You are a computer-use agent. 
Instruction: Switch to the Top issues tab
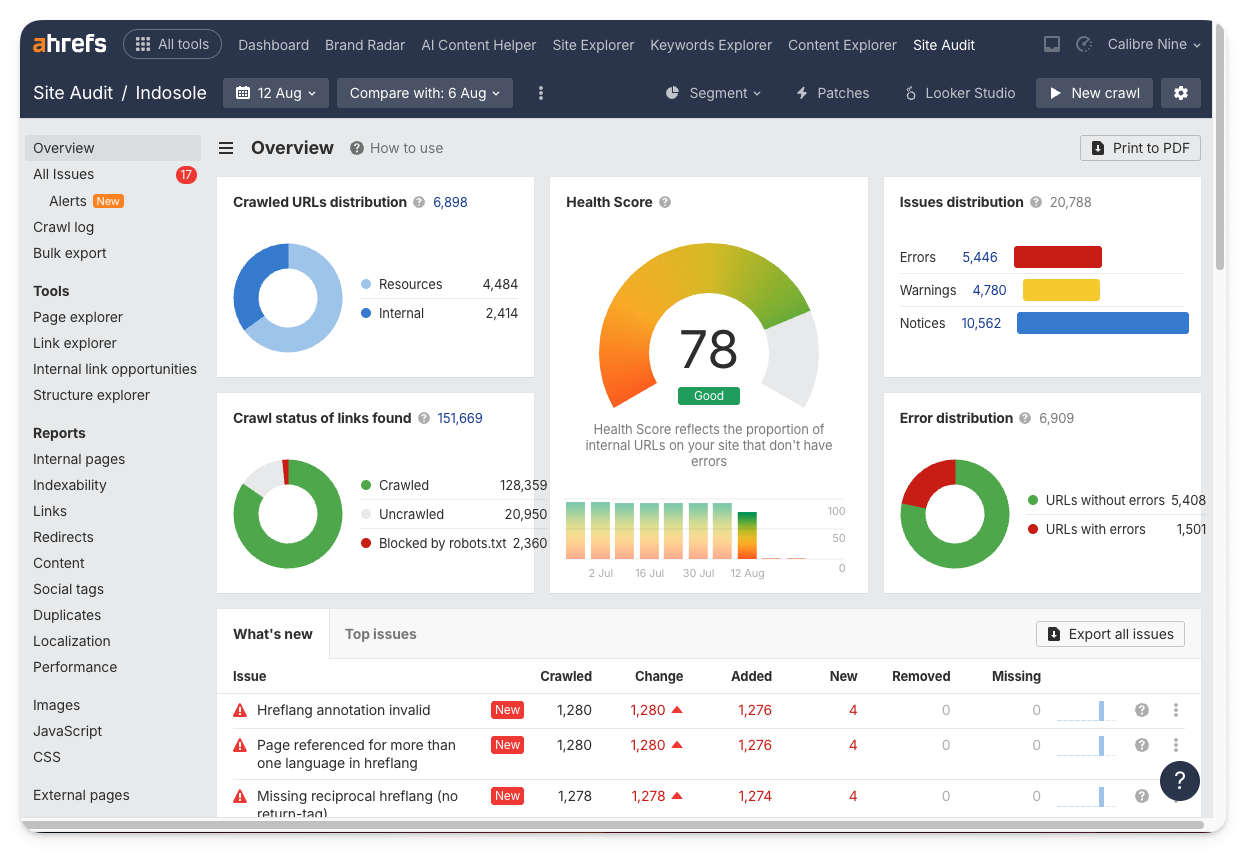coord(380,634)
